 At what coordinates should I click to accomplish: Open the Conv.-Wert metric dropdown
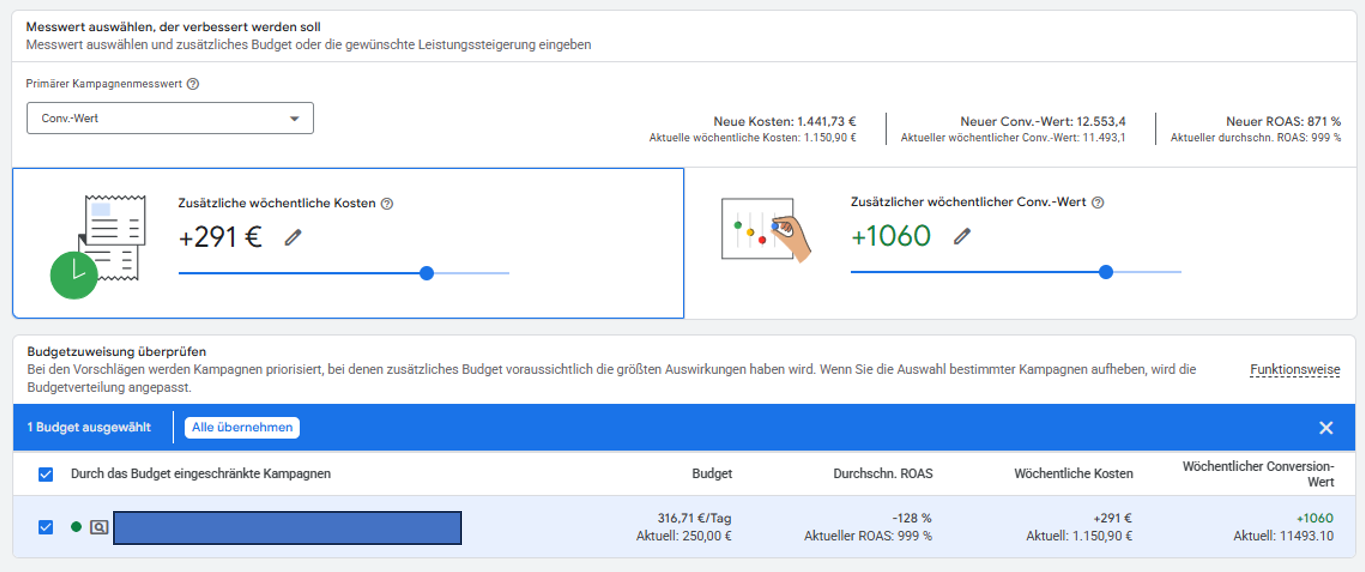170,118
